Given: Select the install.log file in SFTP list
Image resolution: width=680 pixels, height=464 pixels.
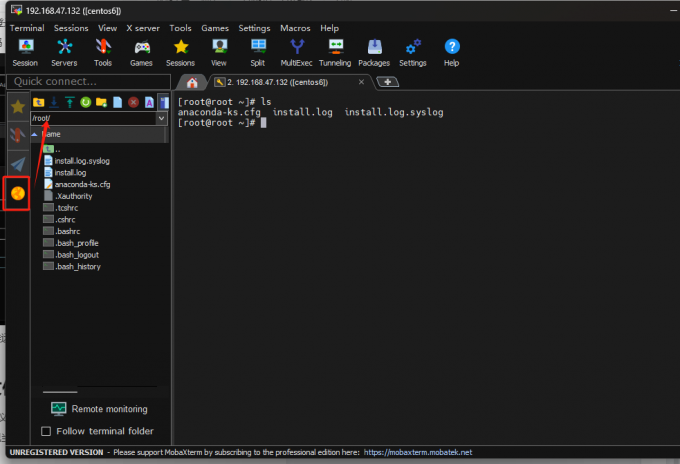Looking at the screenshot, I should [x=65, y=173].
